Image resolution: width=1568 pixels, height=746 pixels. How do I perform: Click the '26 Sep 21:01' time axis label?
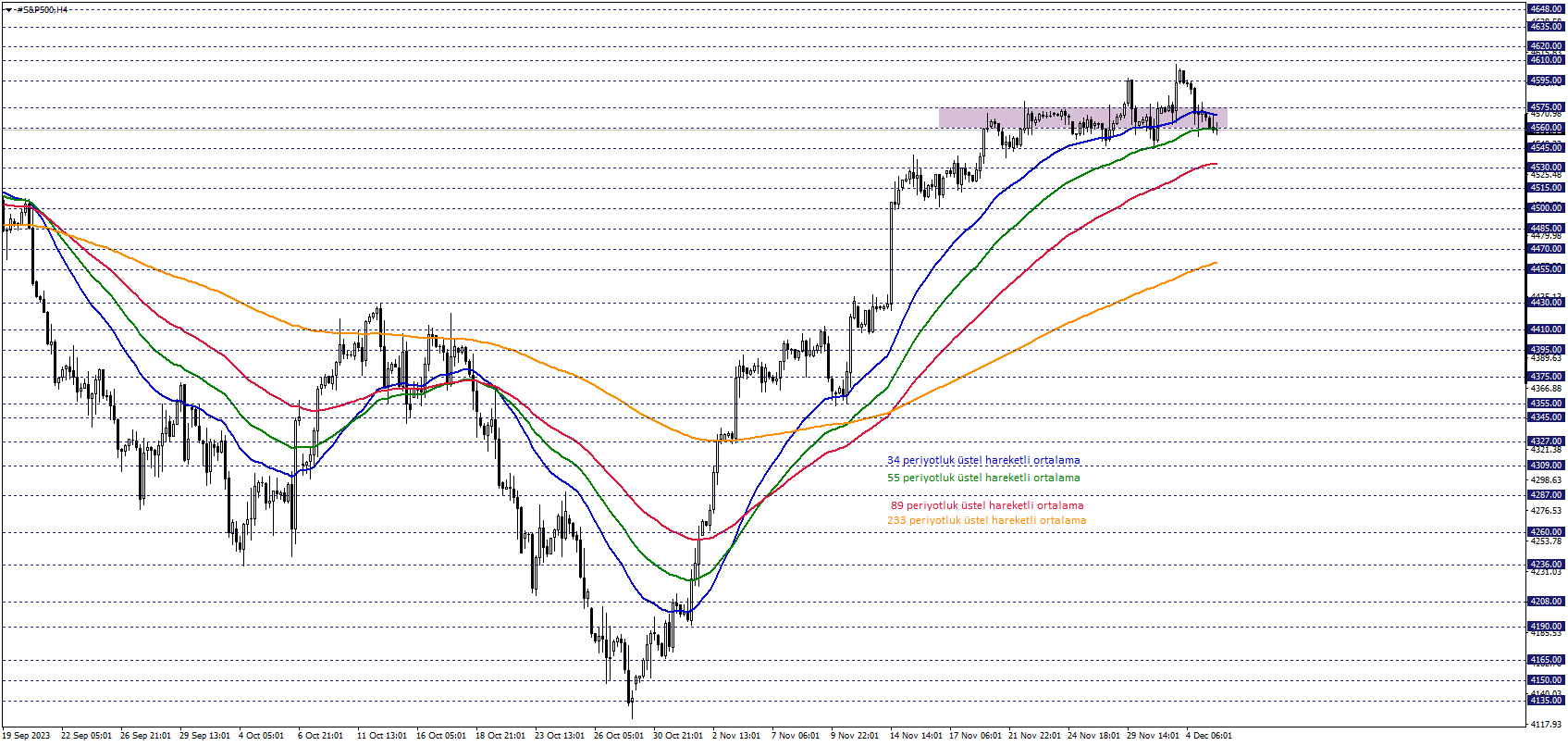pyautogui.click(x=145, y=736)
